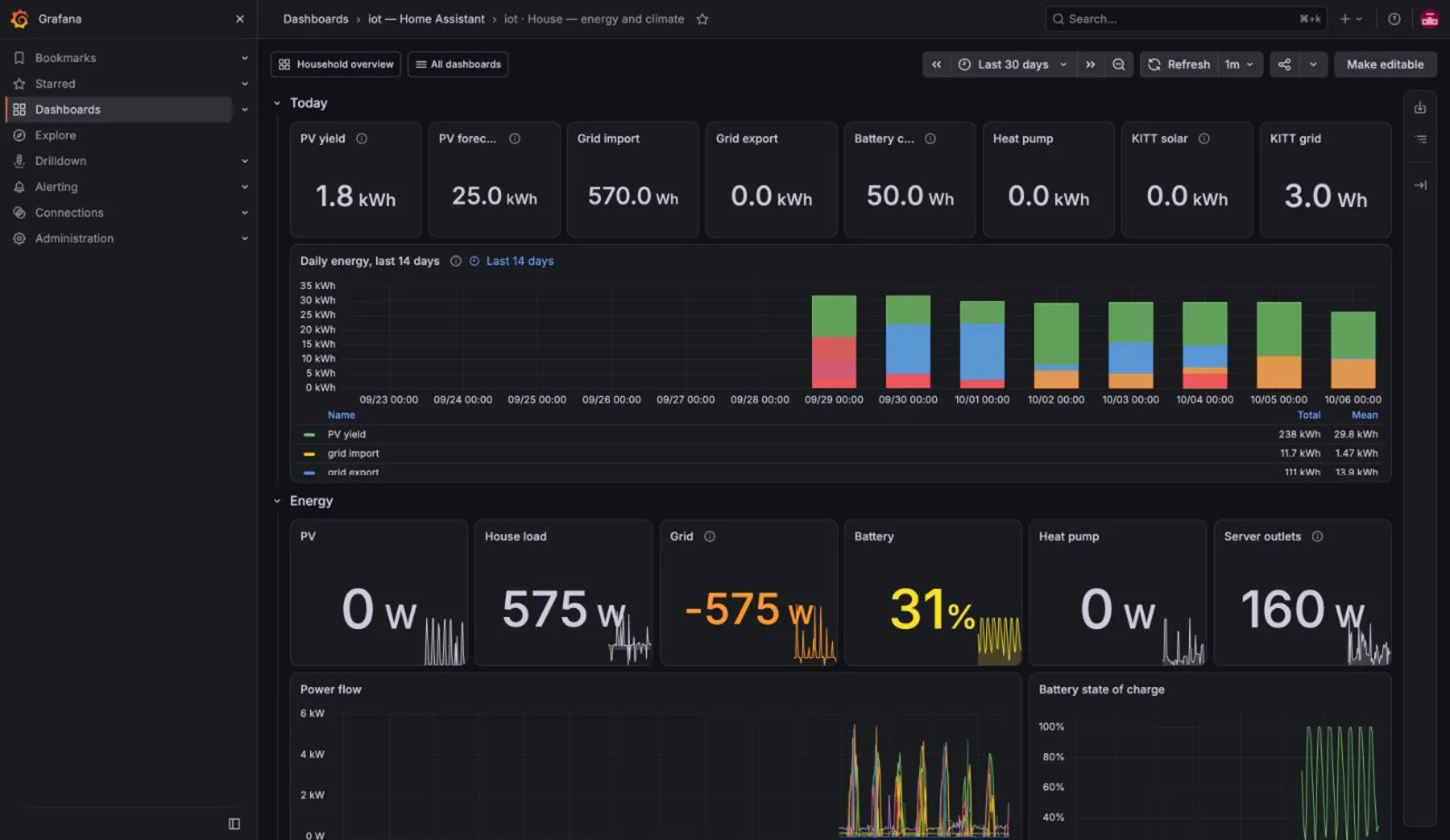Expand the Starred section chevron
Screen dimensions: 1450x840
point(245,84)
